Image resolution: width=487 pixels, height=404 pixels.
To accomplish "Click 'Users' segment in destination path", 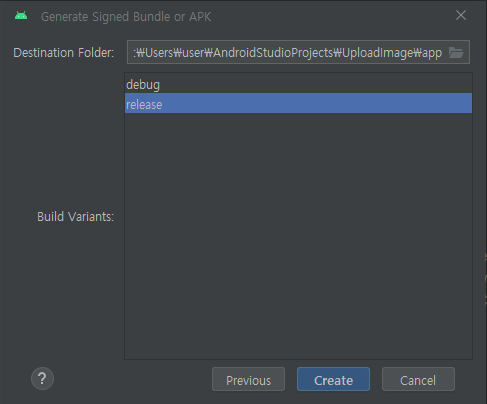I will [159, 53].
